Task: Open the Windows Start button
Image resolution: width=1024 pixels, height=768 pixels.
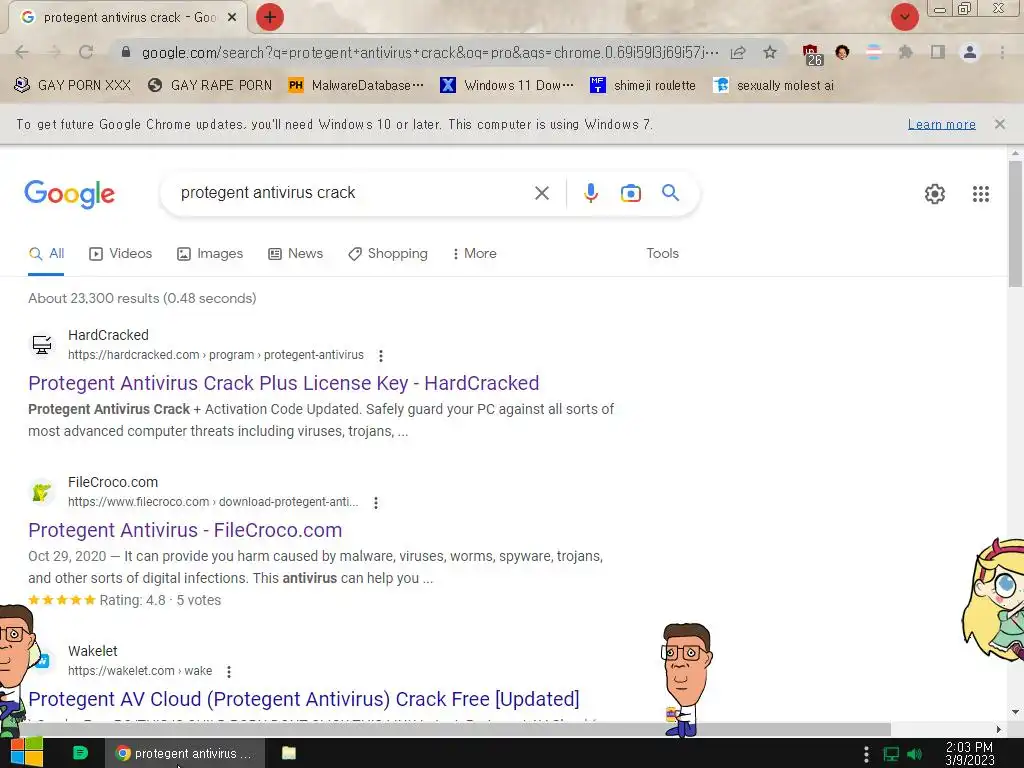Action: [27, 753]
